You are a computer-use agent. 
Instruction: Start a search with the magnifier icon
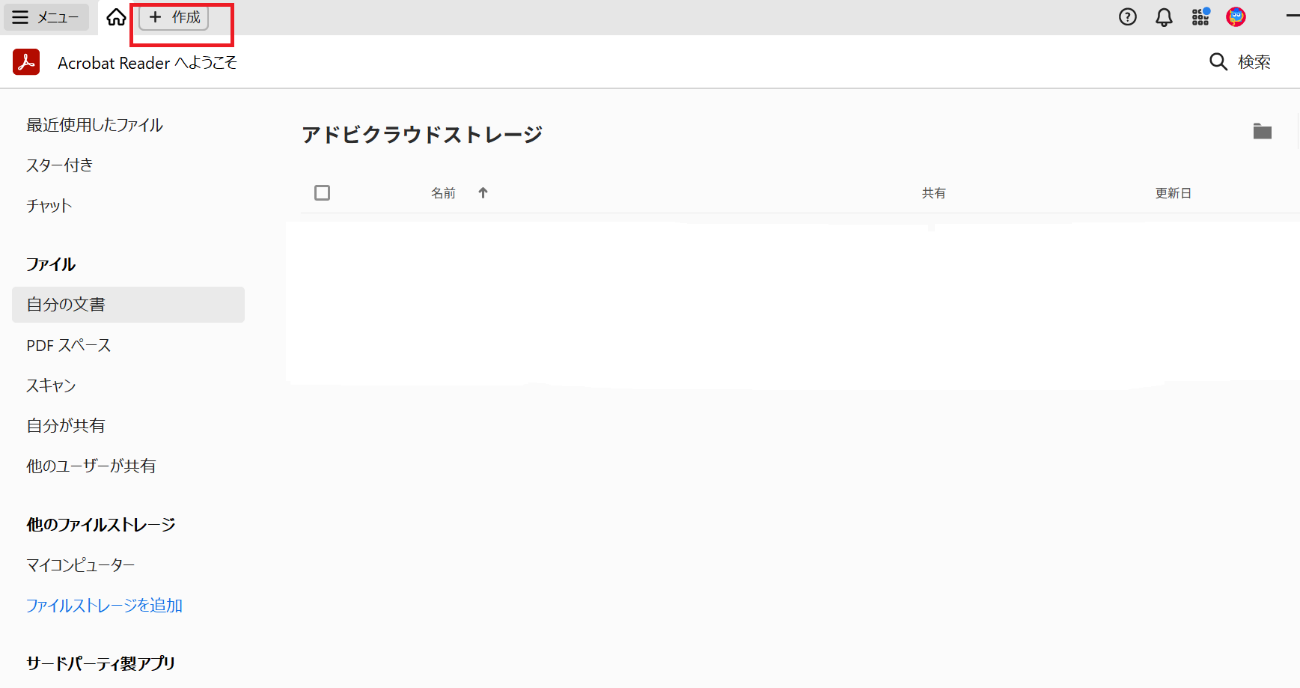coord(1218,61)
